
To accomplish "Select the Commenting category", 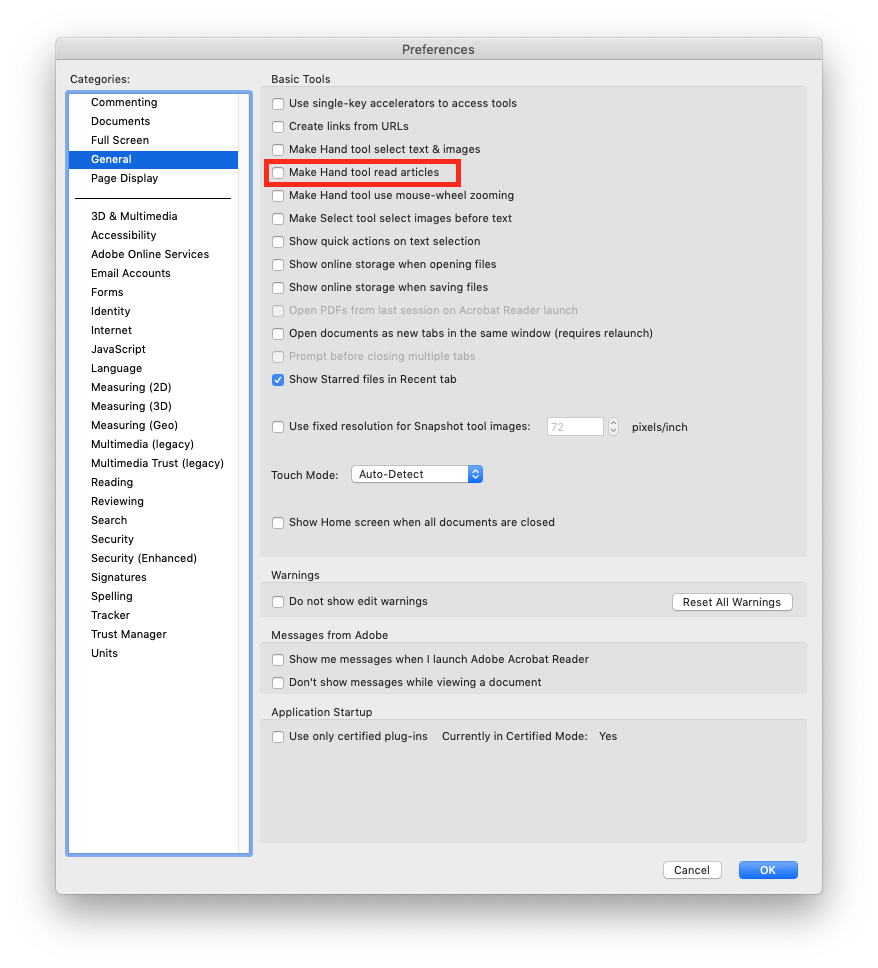I will [124, 102].
